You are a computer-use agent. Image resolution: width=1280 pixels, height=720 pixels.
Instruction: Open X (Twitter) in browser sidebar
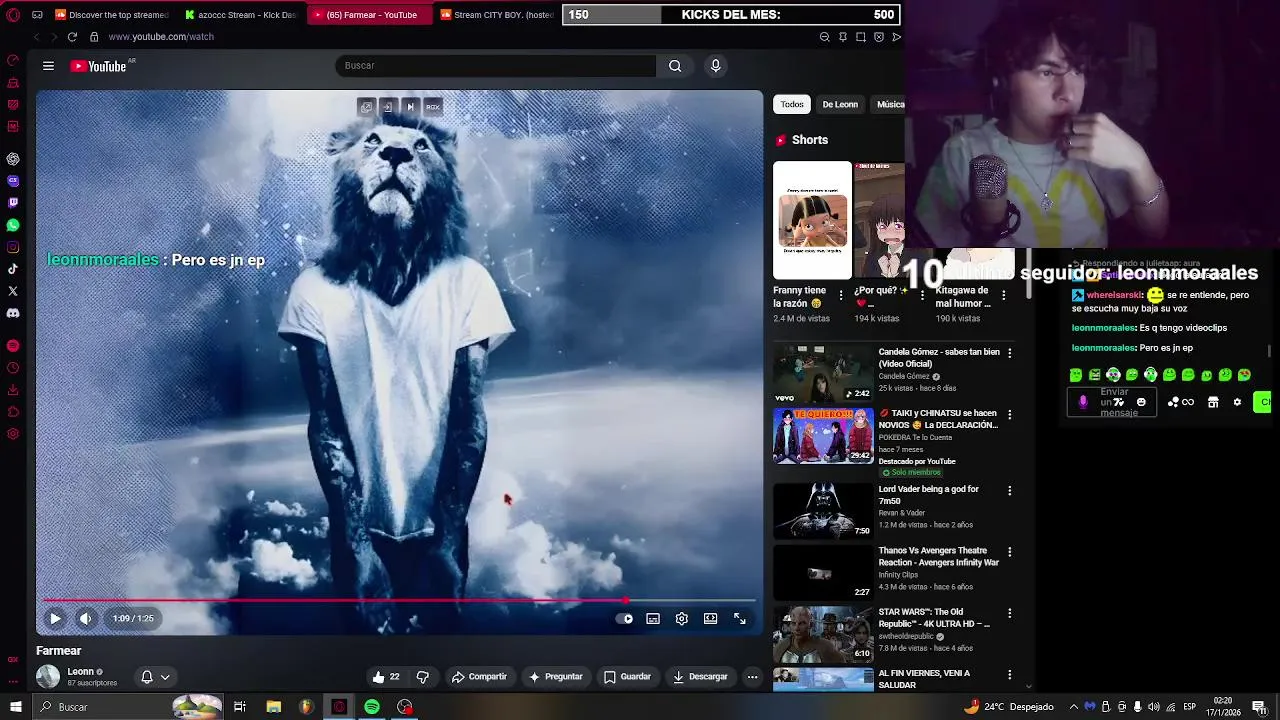click(x=13, y=291)
